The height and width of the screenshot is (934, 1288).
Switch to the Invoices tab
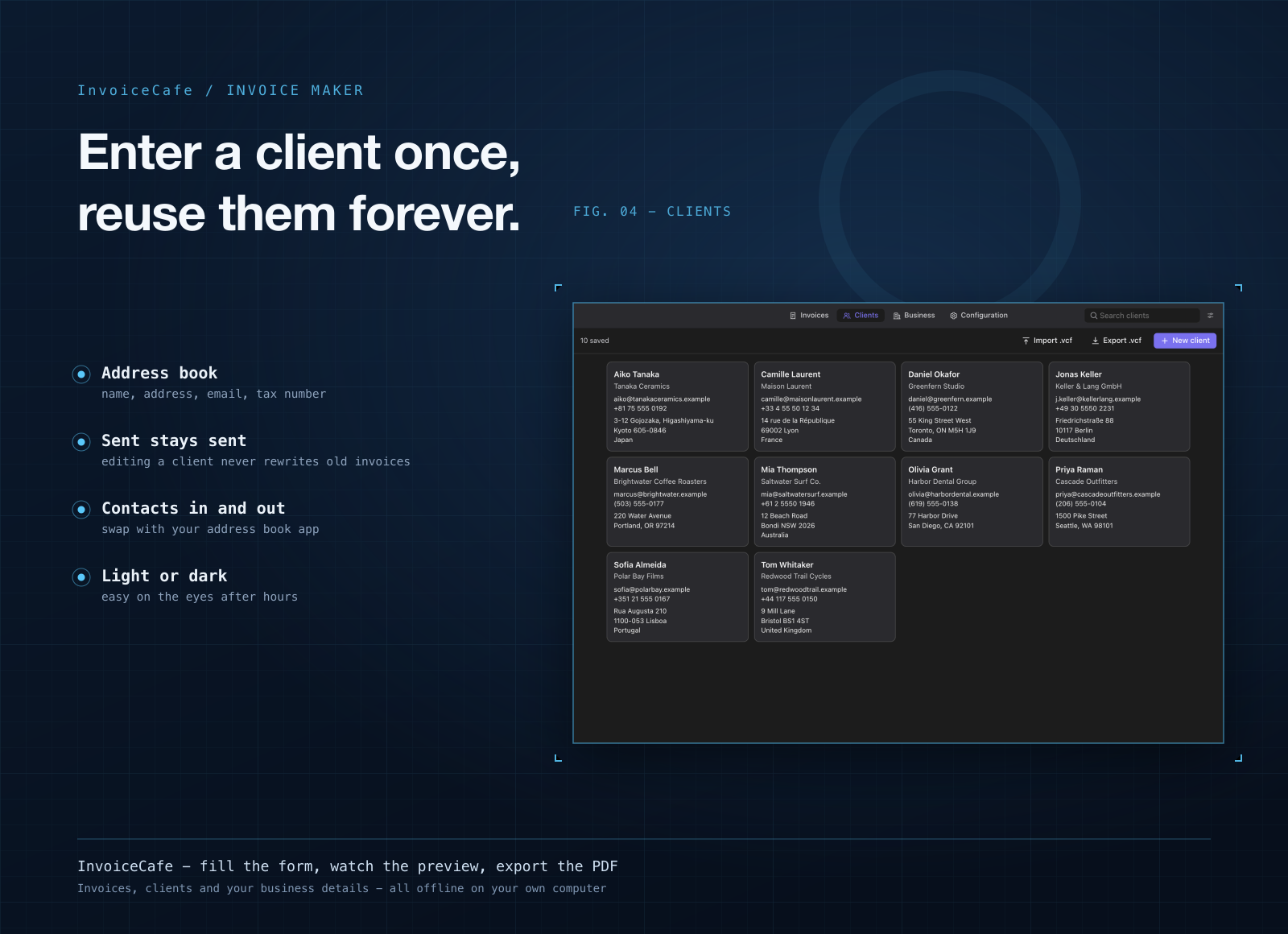809,316
